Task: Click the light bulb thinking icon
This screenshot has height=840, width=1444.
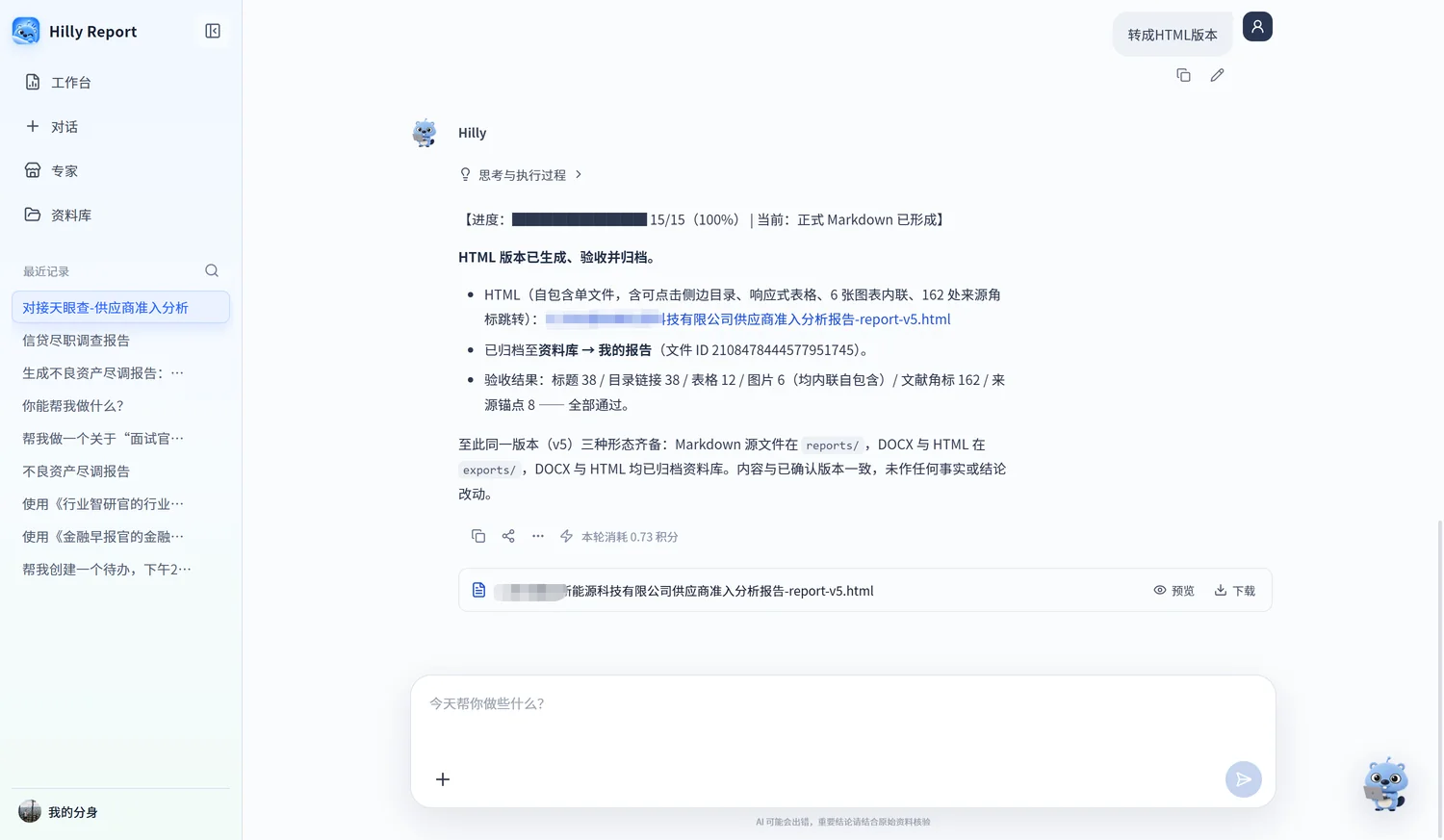Action: click(x=465, y=174)
